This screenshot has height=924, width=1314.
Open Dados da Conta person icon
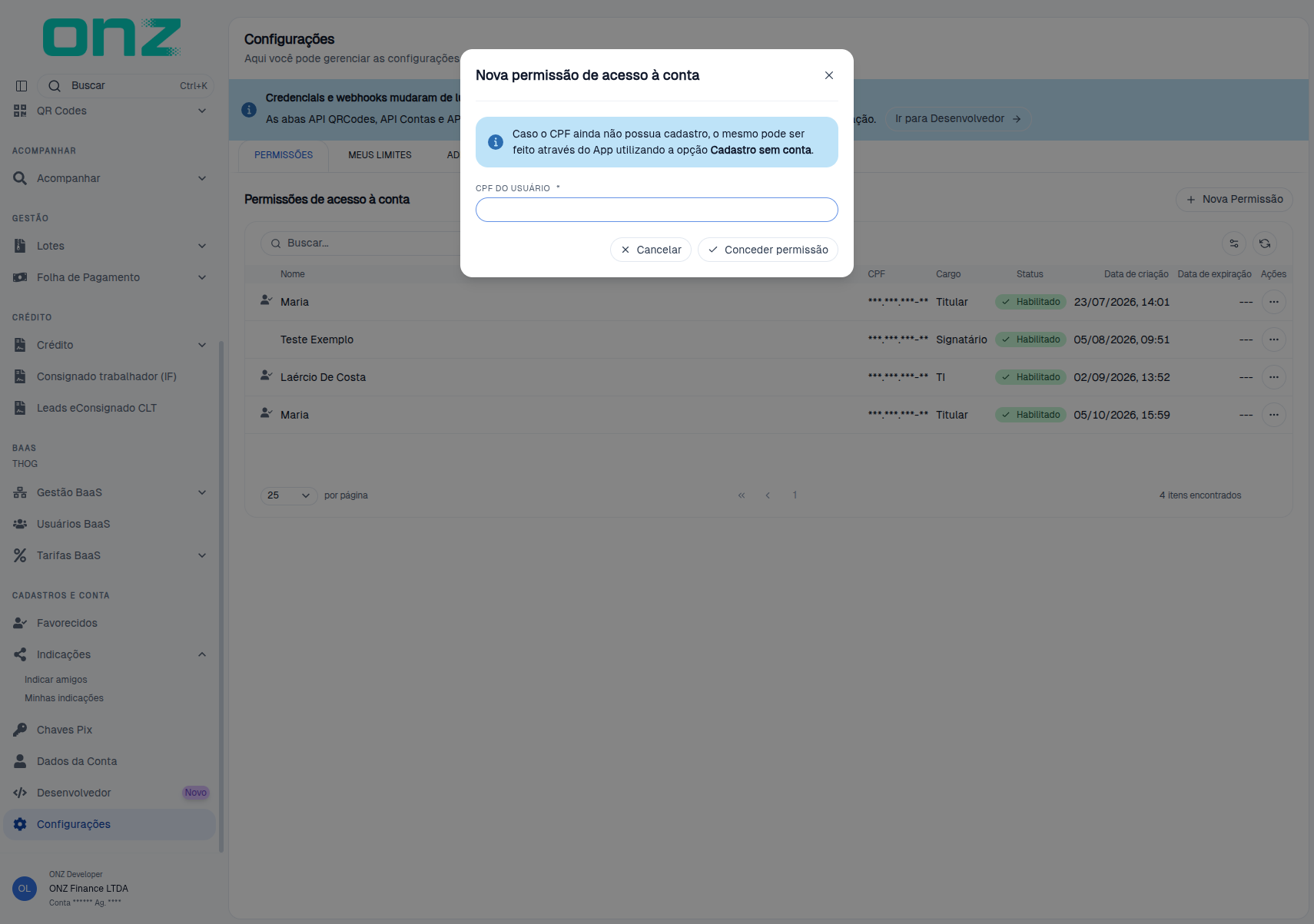(20, 761)
